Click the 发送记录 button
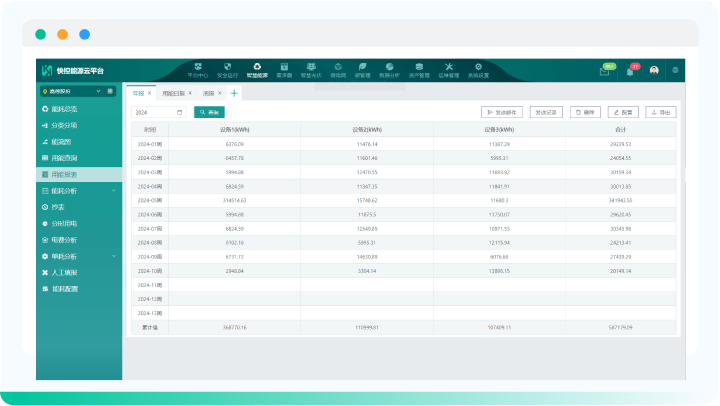Image resolution: width=720 pixels, height=406 pixels. pos(546,112)
